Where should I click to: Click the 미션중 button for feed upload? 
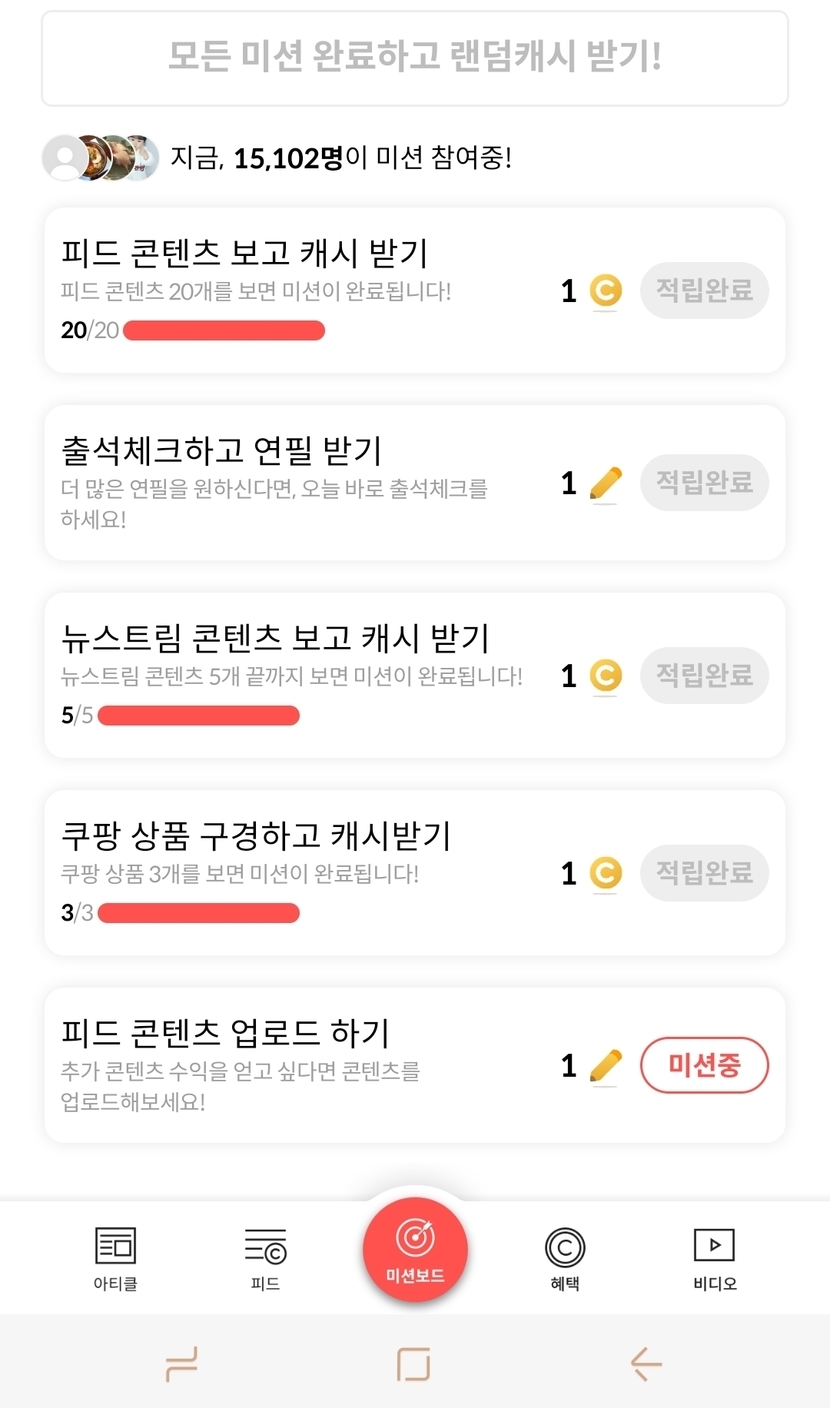[x=704, y=1065]
